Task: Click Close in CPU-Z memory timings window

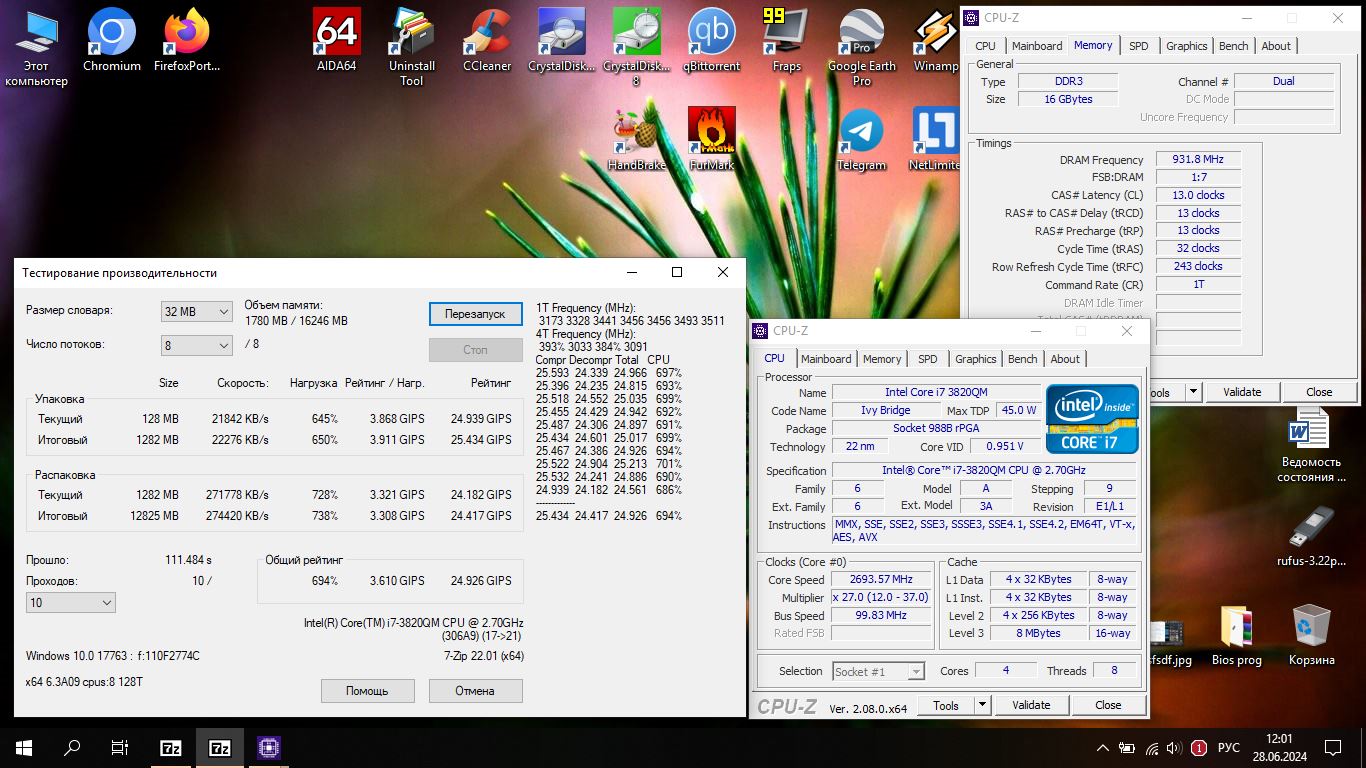Action: pos(1319,392)
